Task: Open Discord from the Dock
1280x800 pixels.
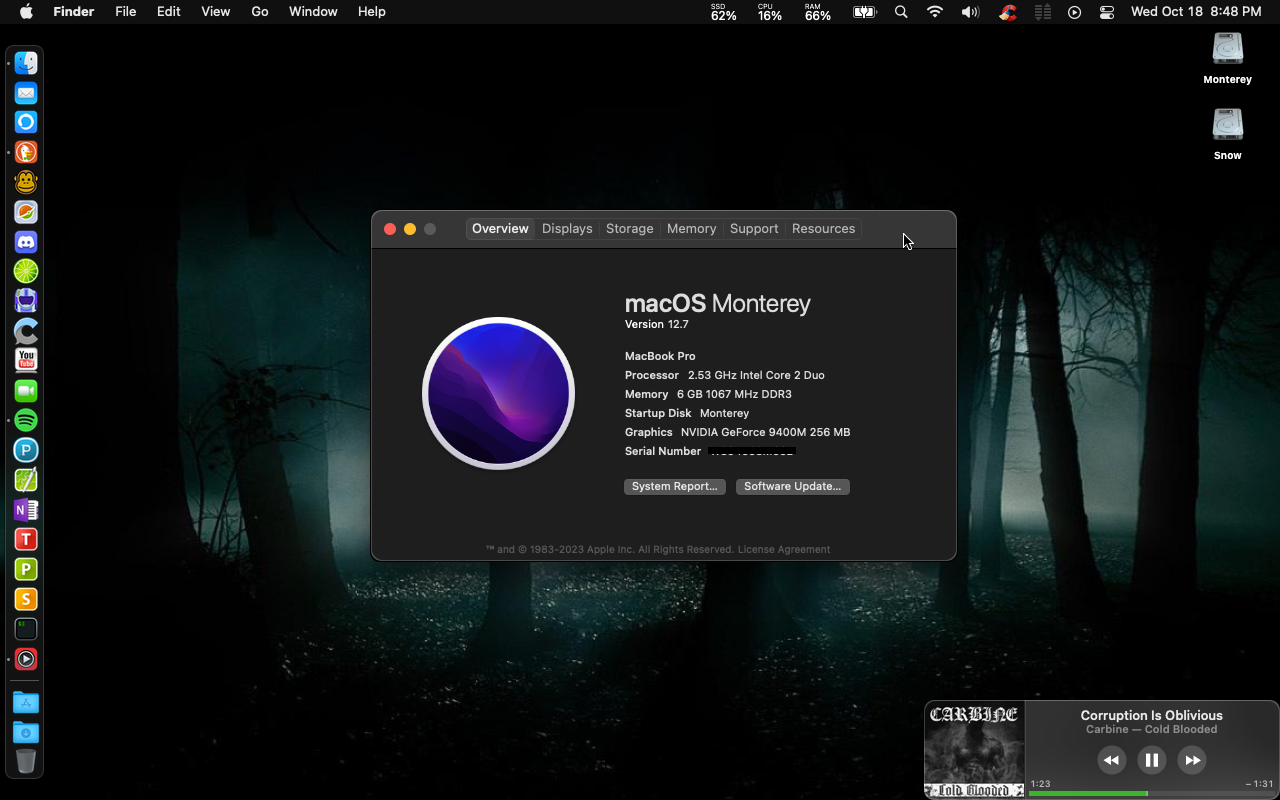Action: tap(26, 242)
